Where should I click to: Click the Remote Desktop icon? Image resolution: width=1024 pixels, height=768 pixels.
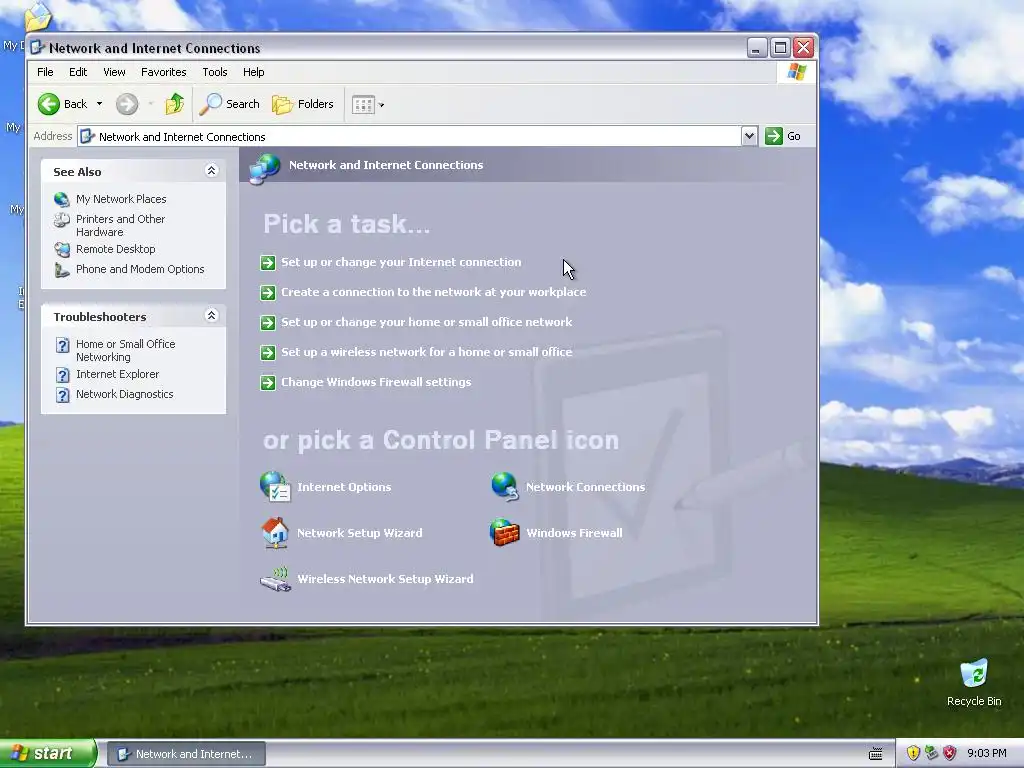pos(62,249)
